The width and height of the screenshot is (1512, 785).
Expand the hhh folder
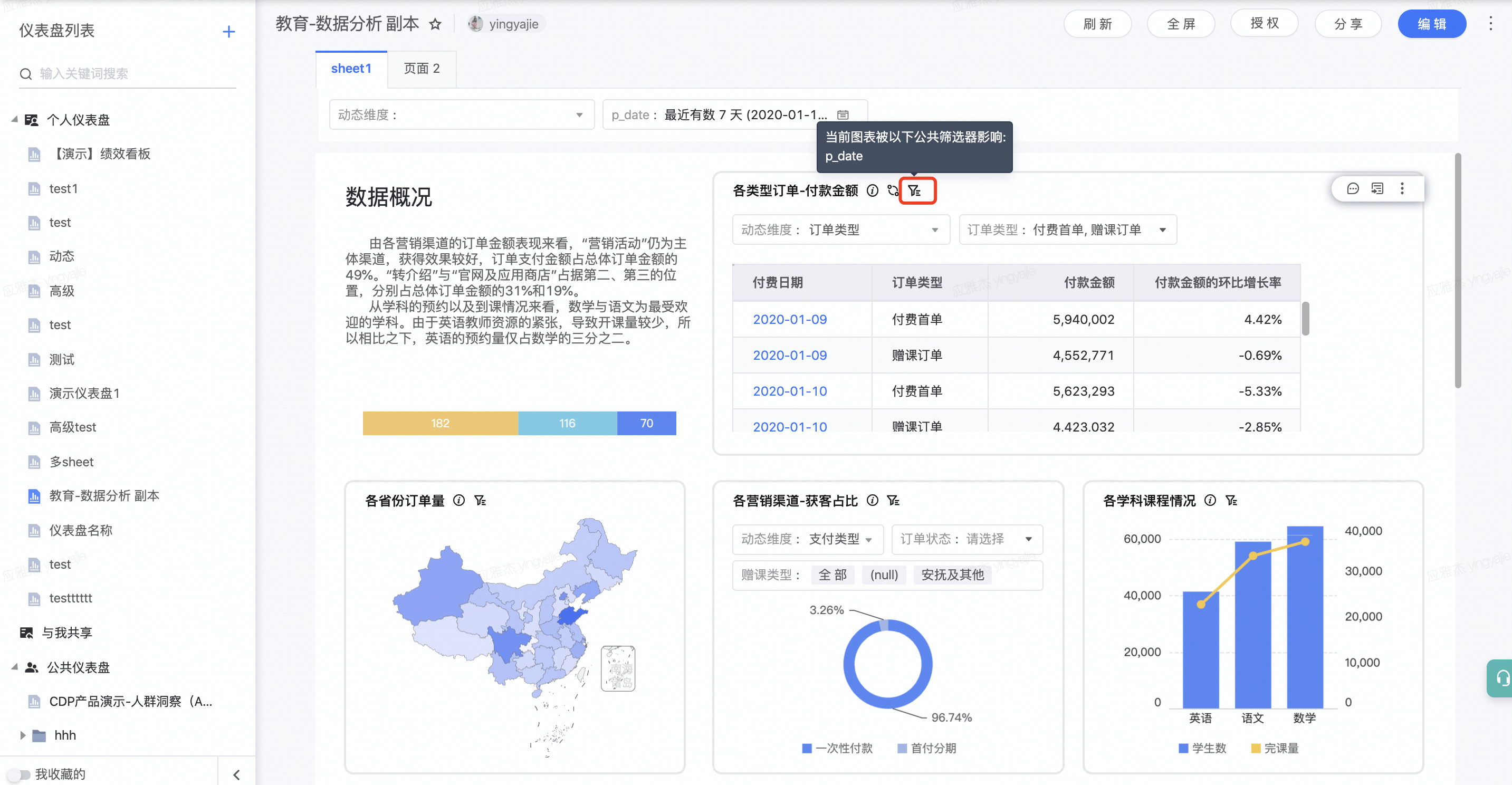[23, 735]
